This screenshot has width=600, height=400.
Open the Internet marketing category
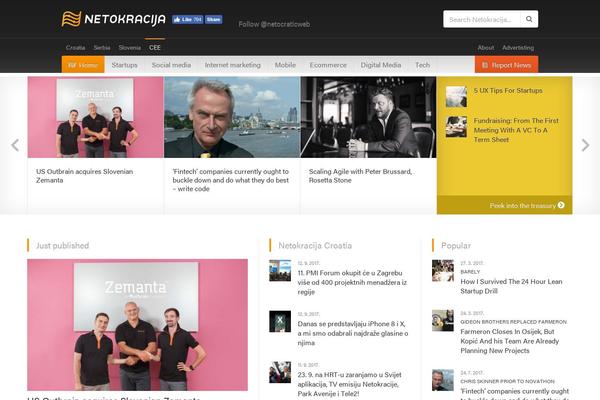point(233,65)
